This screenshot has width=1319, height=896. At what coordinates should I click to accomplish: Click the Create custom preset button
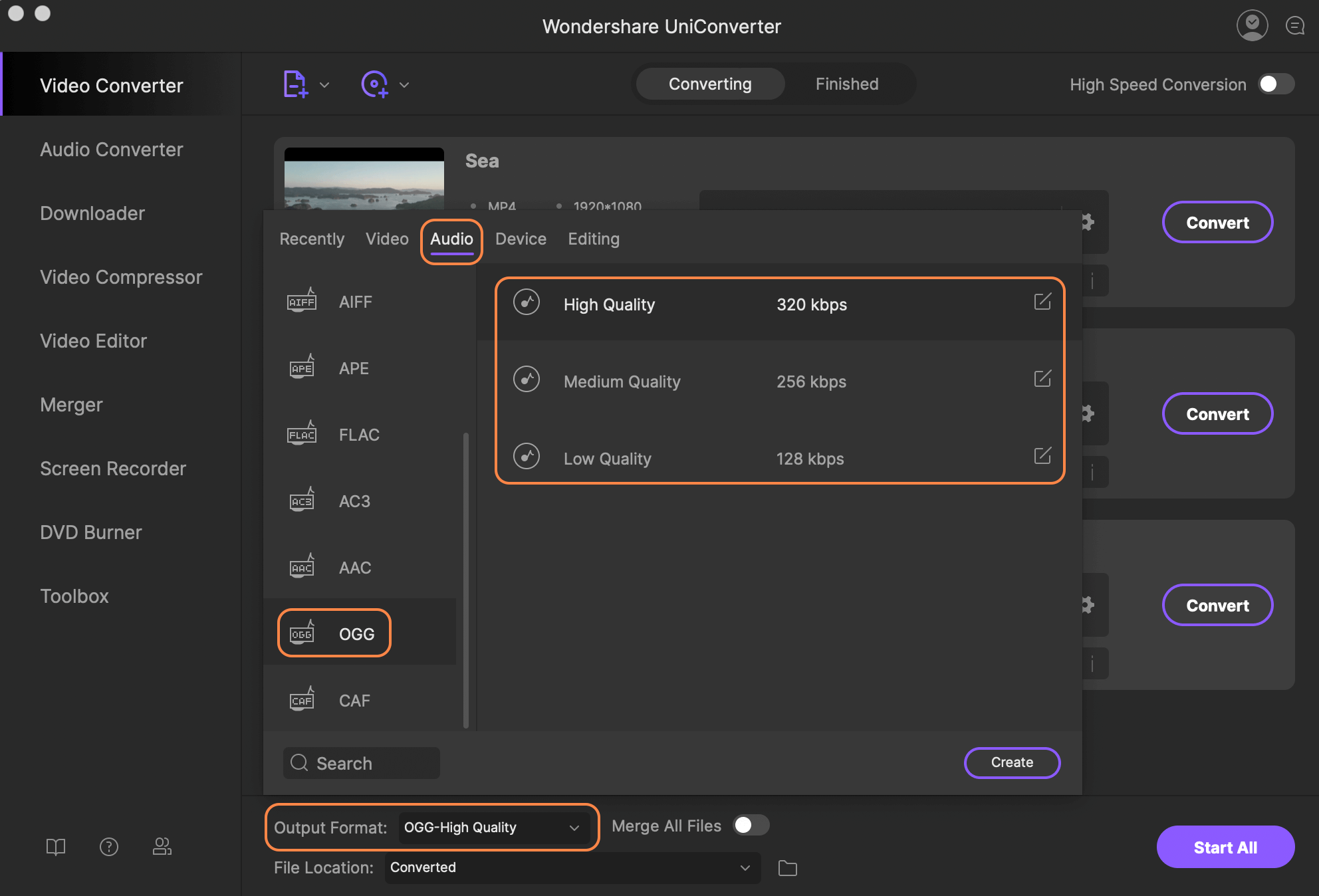1012,761
